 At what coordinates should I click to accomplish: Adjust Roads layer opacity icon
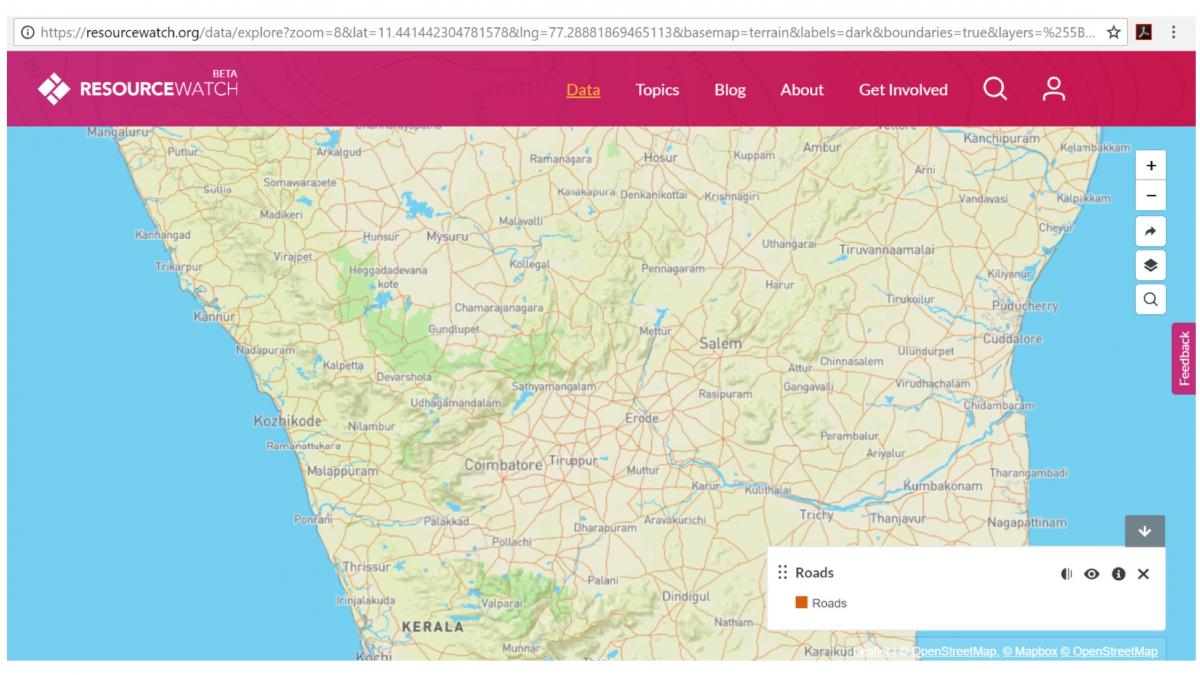click(x=1067, y=574)
